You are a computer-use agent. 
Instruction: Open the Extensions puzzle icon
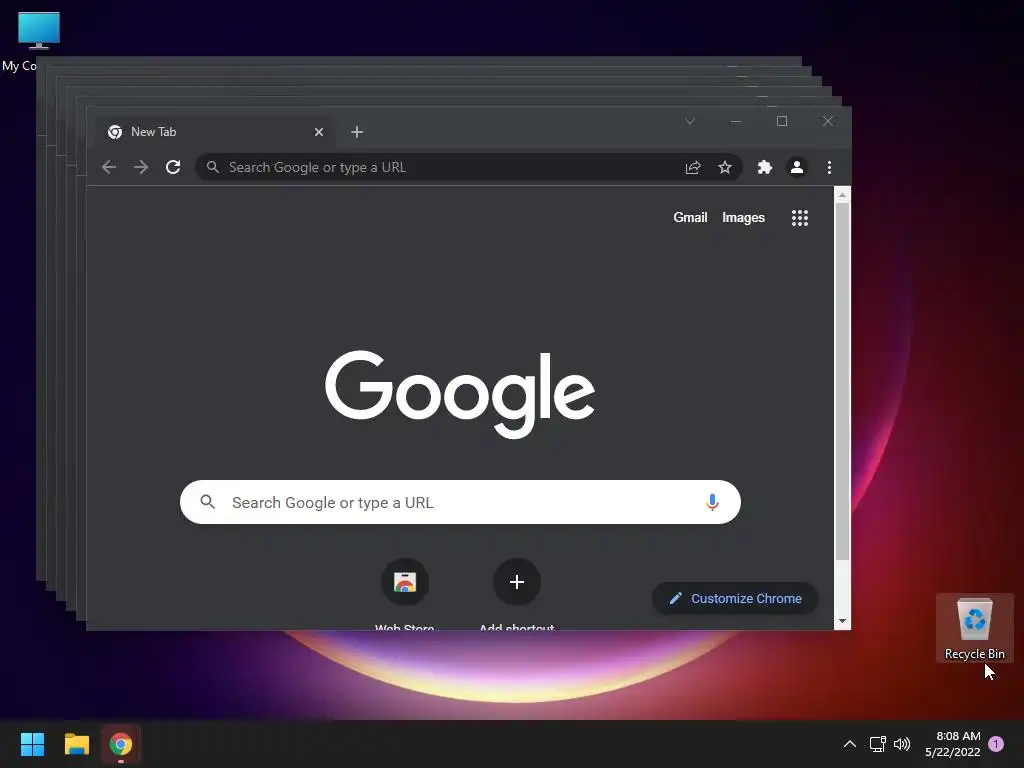[765, 167]
